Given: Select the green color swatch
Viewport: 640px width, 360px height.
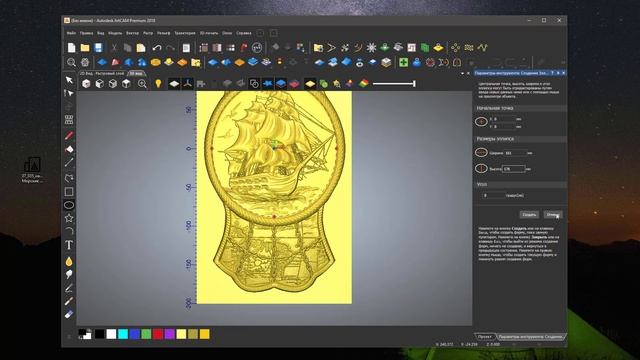Looking at the screenshot, I should (146, 334).
